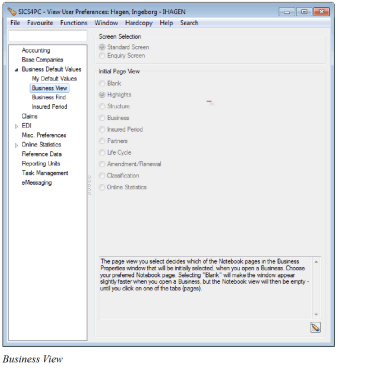Viewport: 392px width, 372px height.
Task: Select Claims in preferences tree
Action: click(30, 116)
